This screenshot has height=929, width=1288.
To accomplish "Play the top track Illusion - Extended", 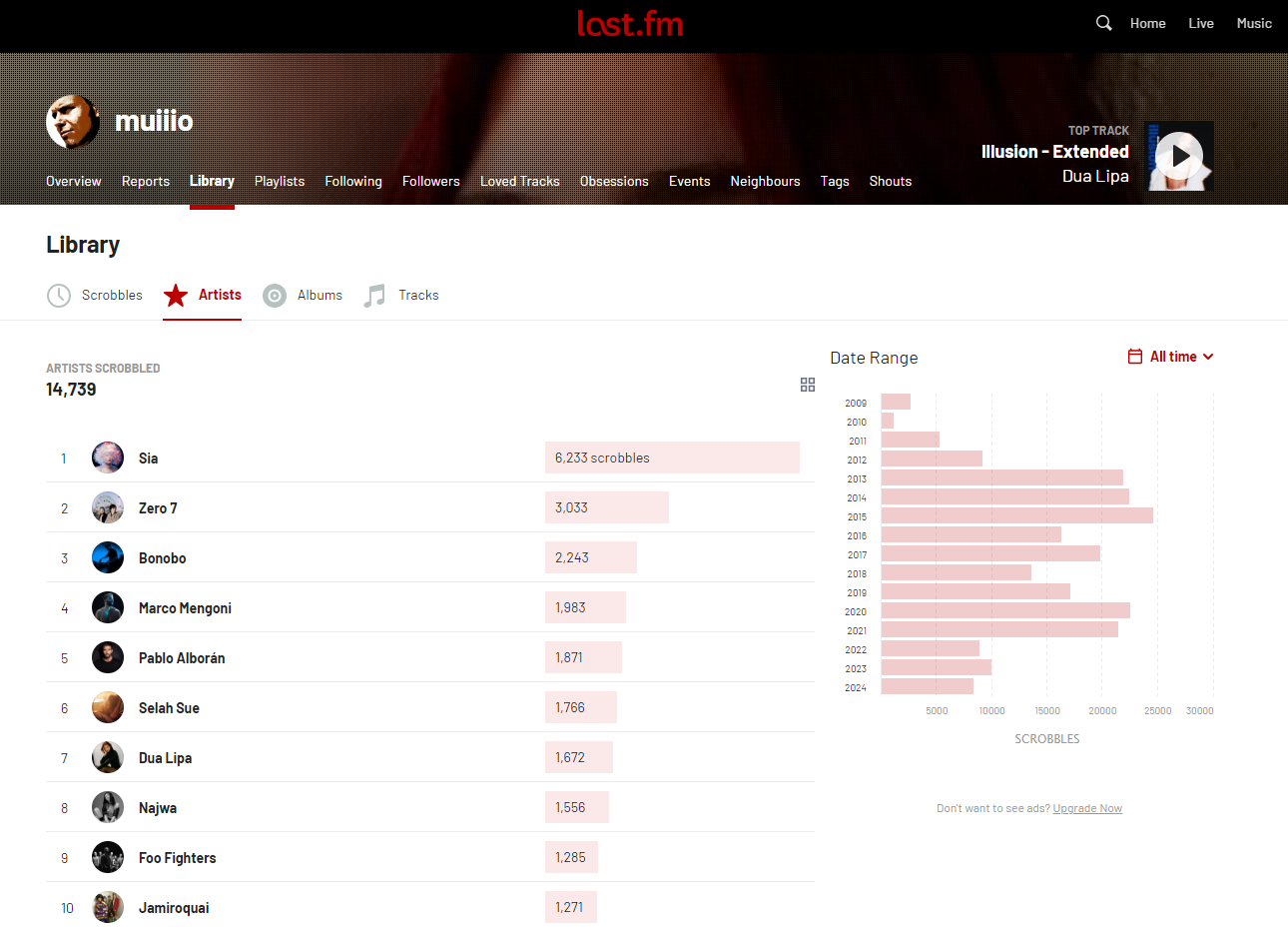I will [x=1179, y=156].
